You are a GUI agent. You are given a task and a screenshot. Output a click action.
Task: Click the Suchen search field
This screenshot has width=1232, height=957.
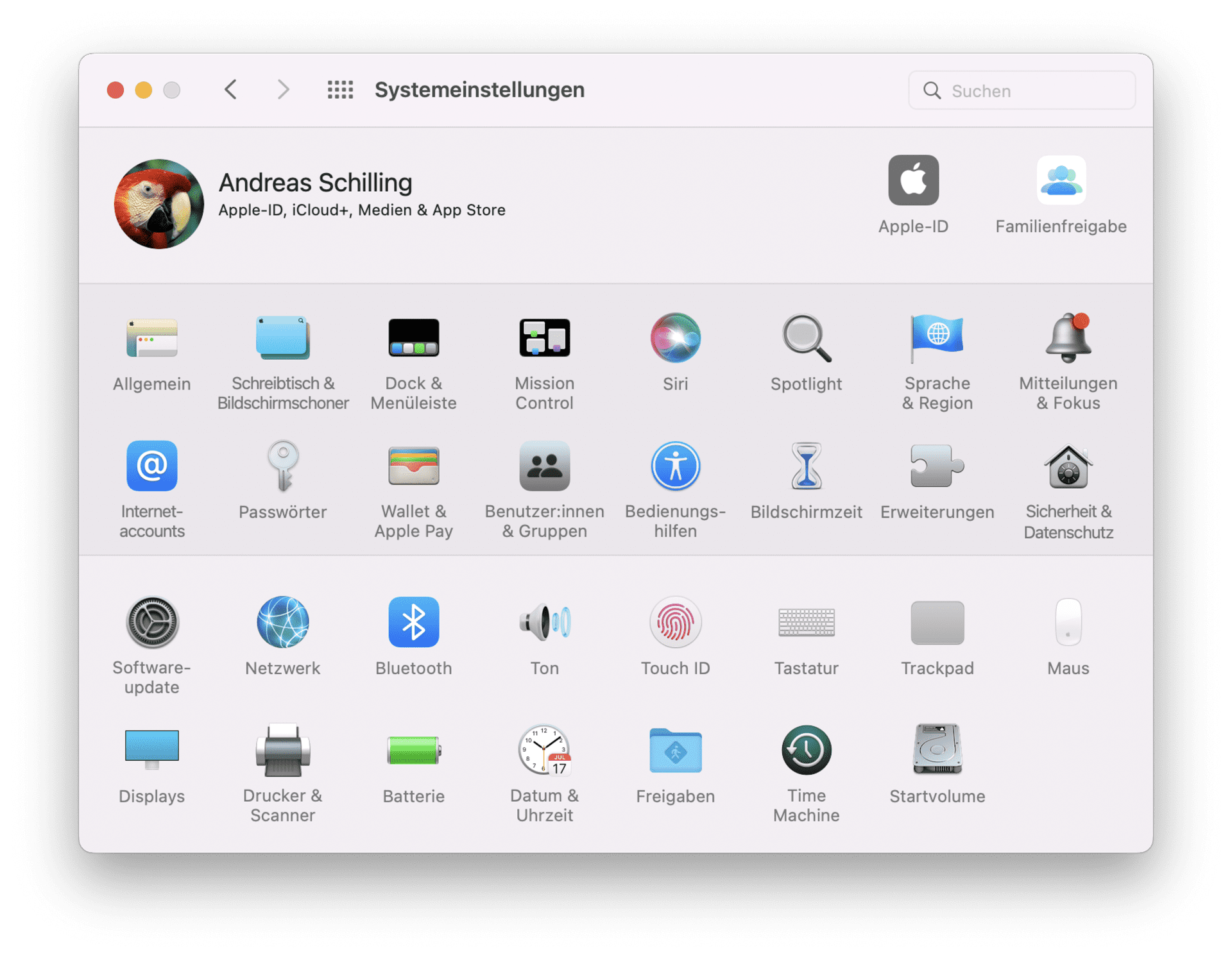(x=1022, y=90)
